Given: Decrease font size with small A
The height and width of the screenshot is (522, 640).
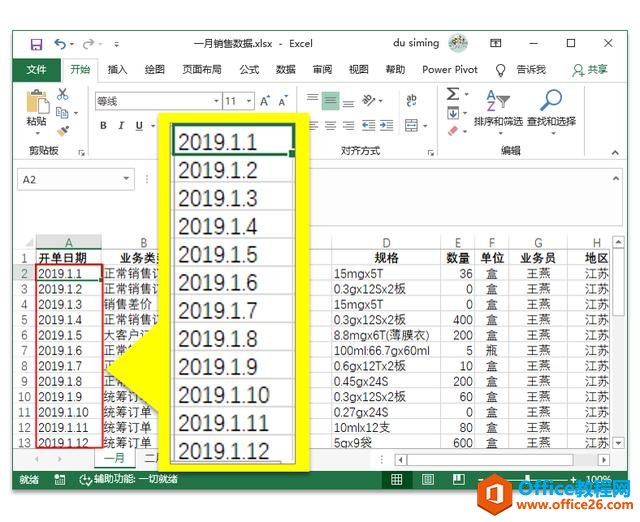Looking at the screenshot, I should coord(283,101).
